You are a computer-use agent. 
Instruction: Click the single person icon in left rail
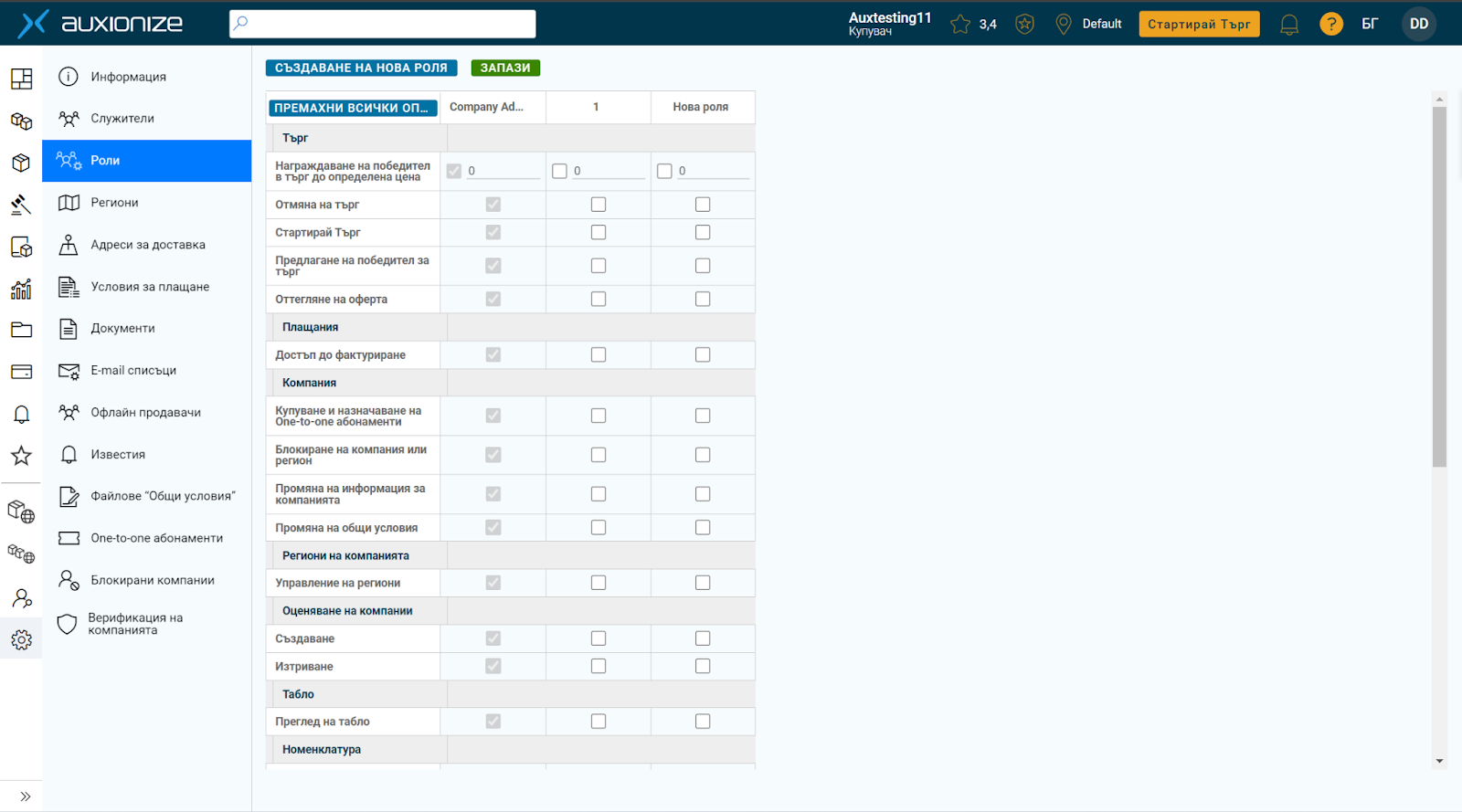pos(21,598)
